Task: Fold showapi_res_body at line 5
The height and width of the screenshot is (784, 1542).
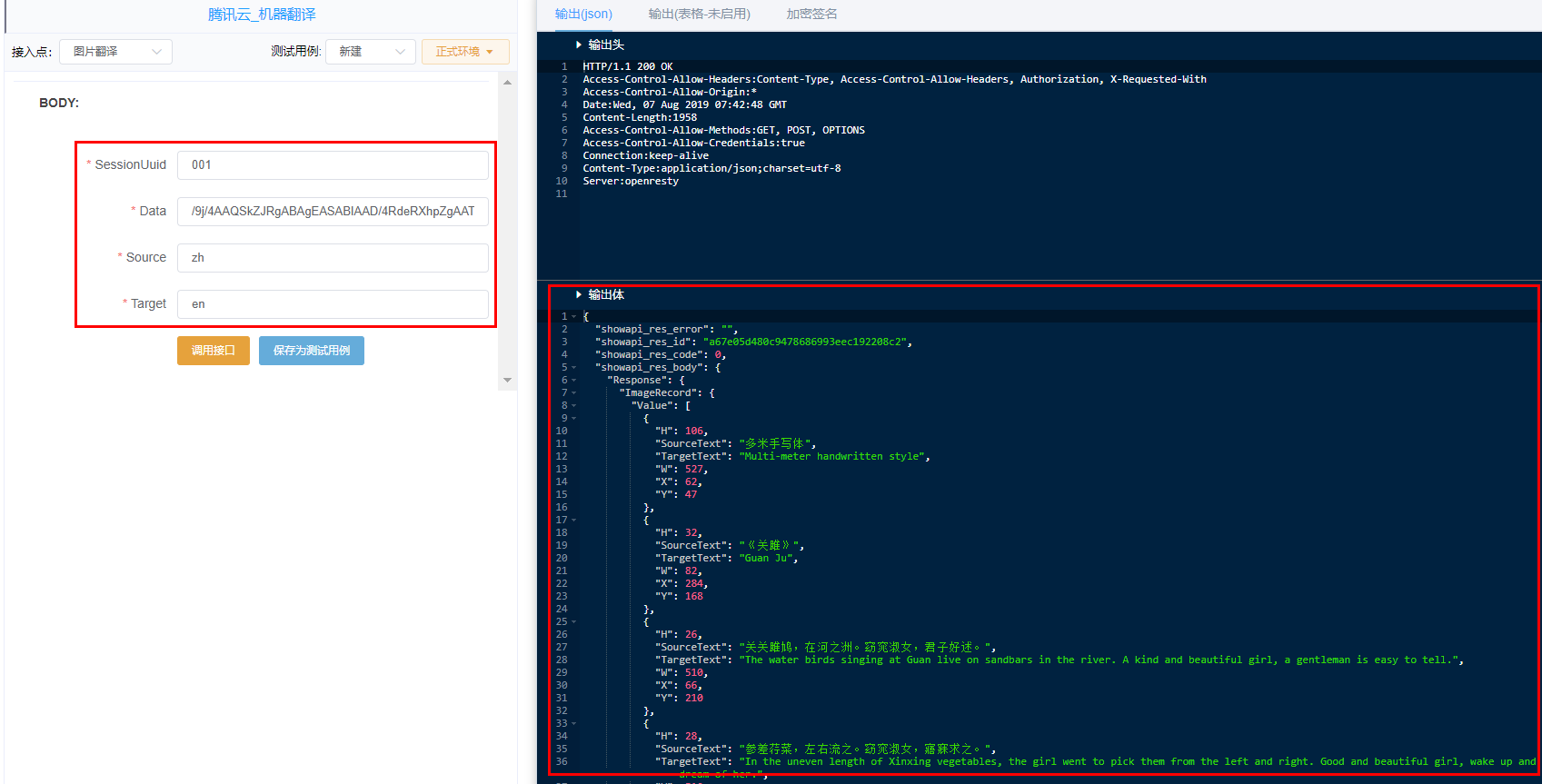Action: [x=574, y=368]
